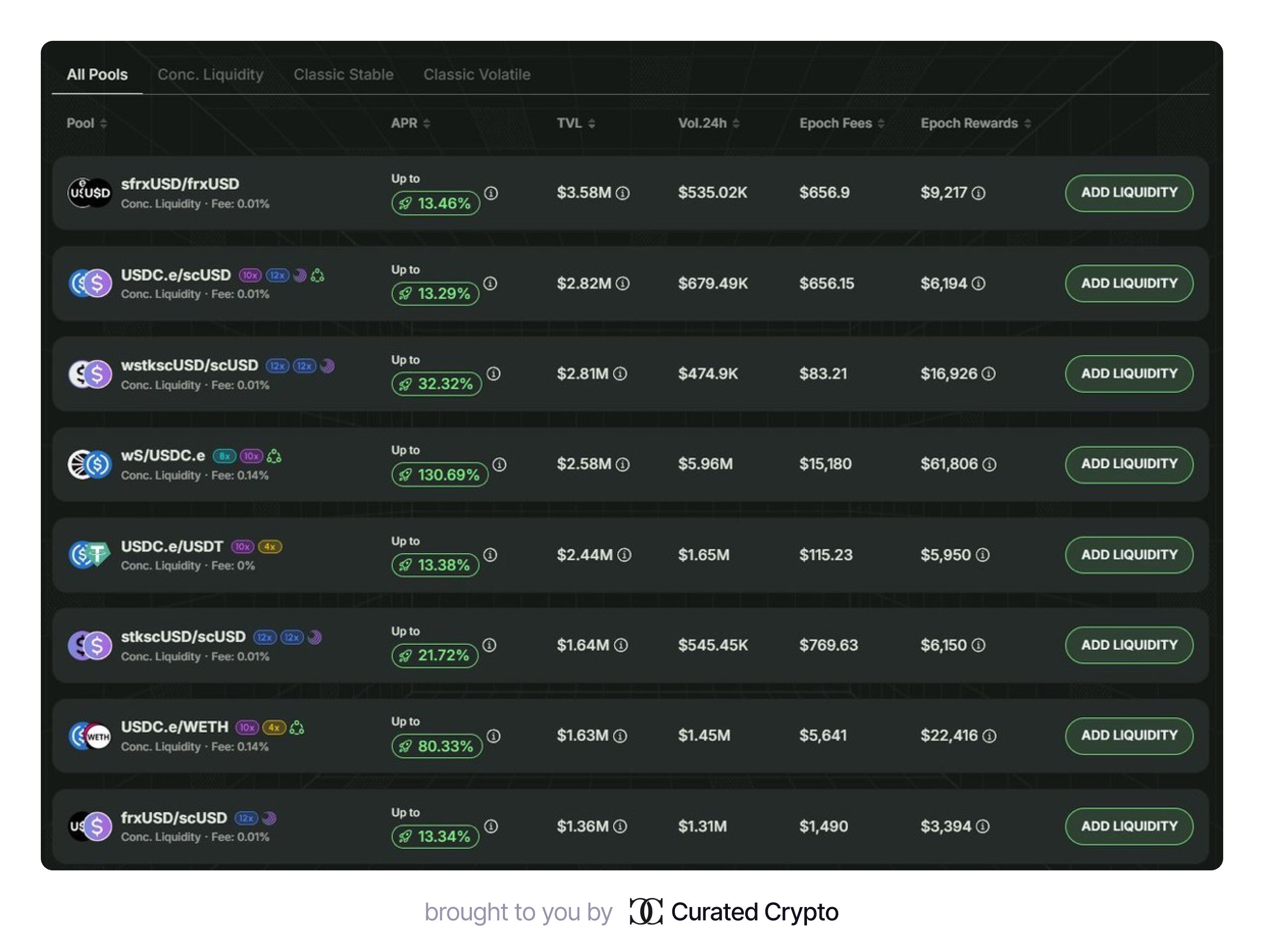1264x952 pixels.
Task: Click 4x yellow badge on USDC.e/USDT
Action: [270, 547]
